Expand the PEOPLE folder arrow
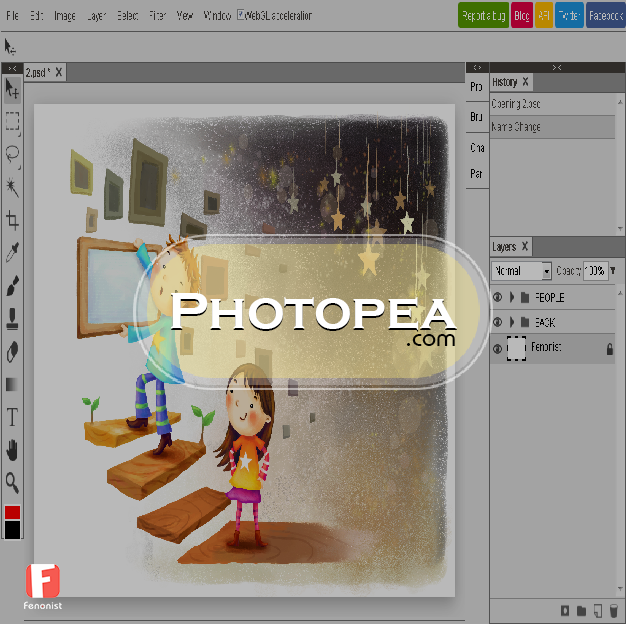This screenshot has height=624, width=626. pyautogui.click(x=512, y=297)
